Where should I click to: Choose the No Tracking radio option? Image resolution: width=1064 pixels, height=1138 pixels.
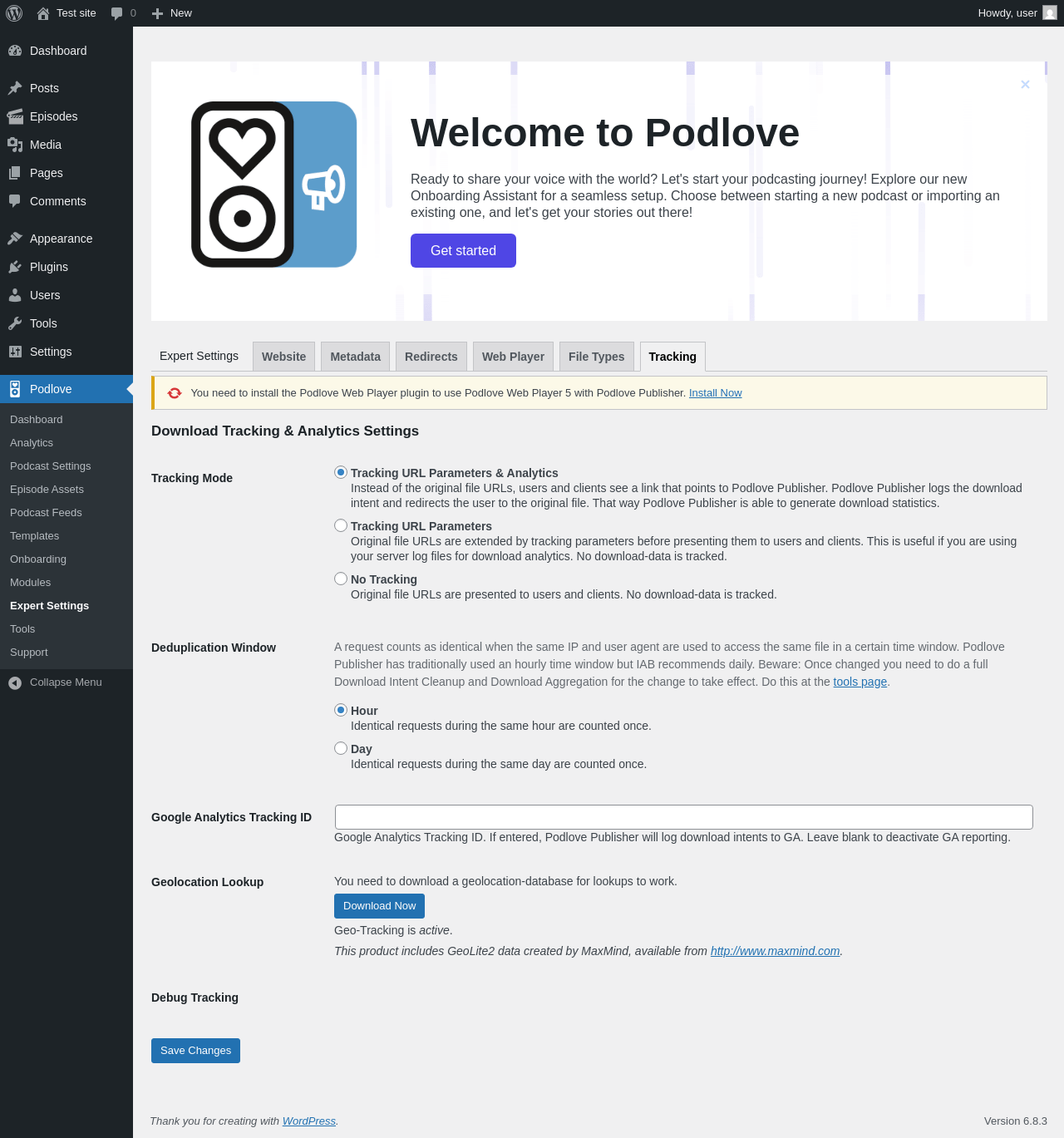(341, 579)
